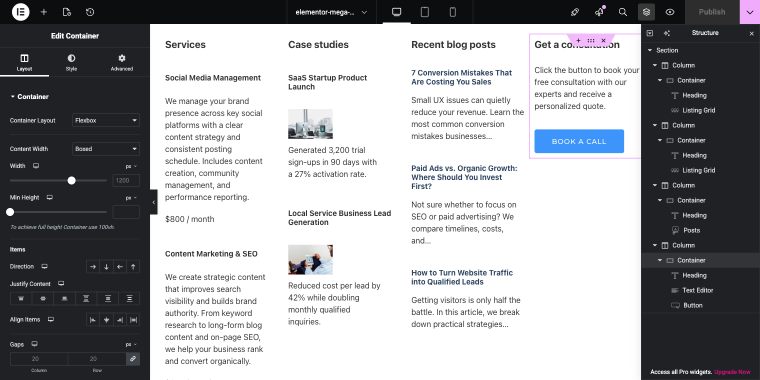Set Justify Content to start
This screenshot has width=760, height=380.
[x=21, y=299]
